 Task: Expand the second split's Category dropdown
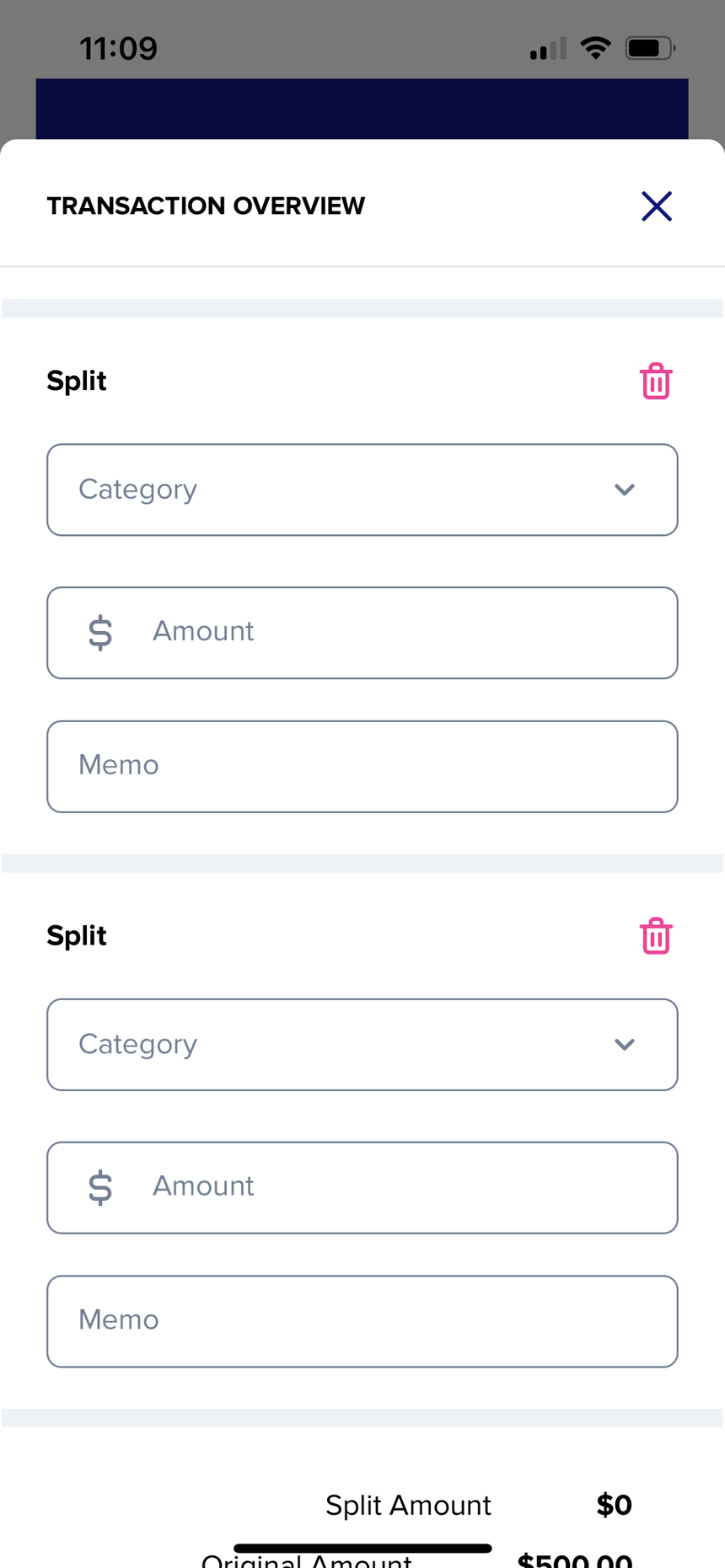pyautogui.click(x=362, y=1045)
